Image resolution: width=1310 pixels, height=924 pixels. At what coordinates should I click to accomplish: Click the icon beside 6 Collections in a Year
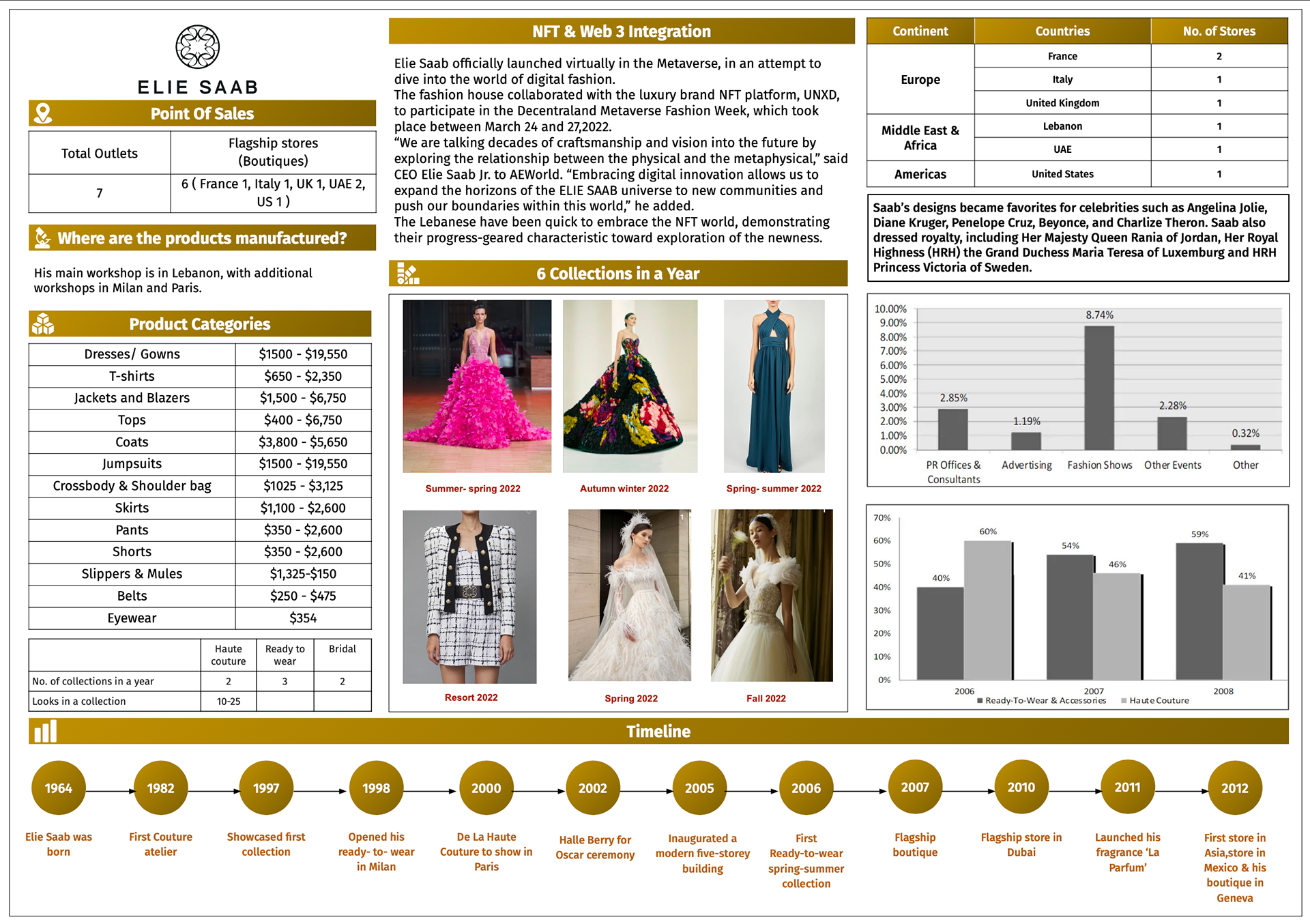408,274
